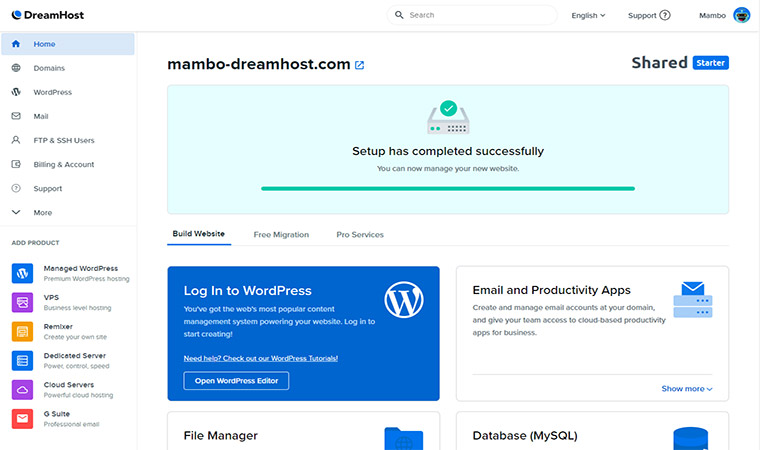
Task: Click the File Manager folder icon
Action: point(404,438)
